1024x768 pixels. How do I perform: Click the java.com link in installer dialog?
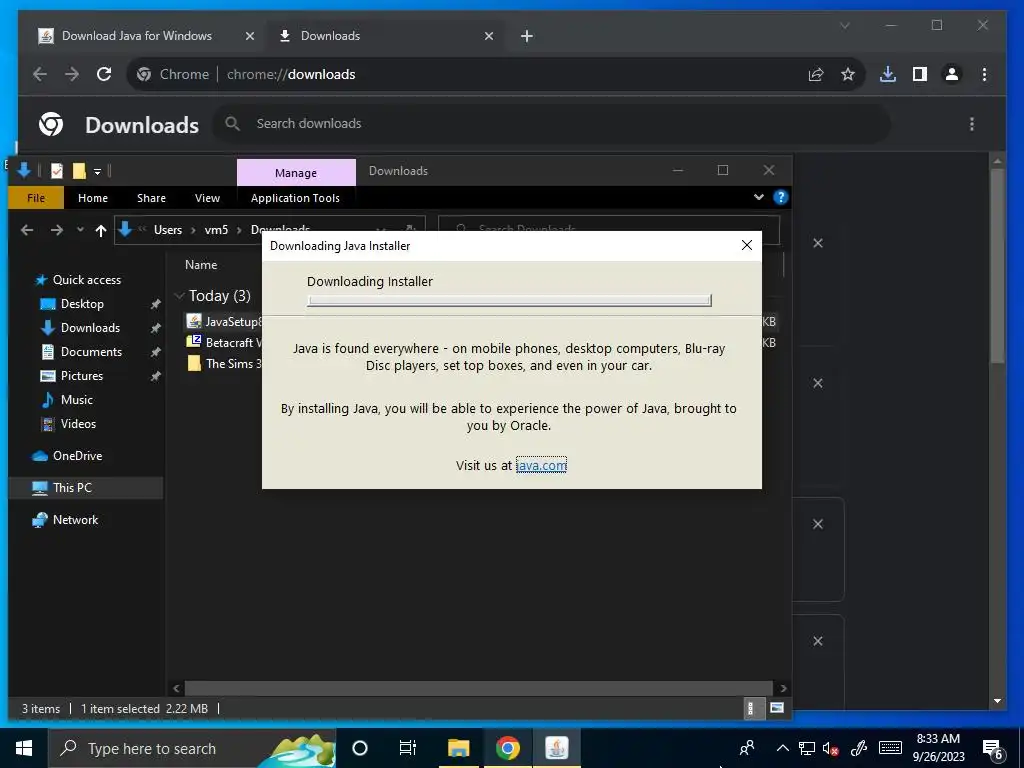click(x=541, y=465)
